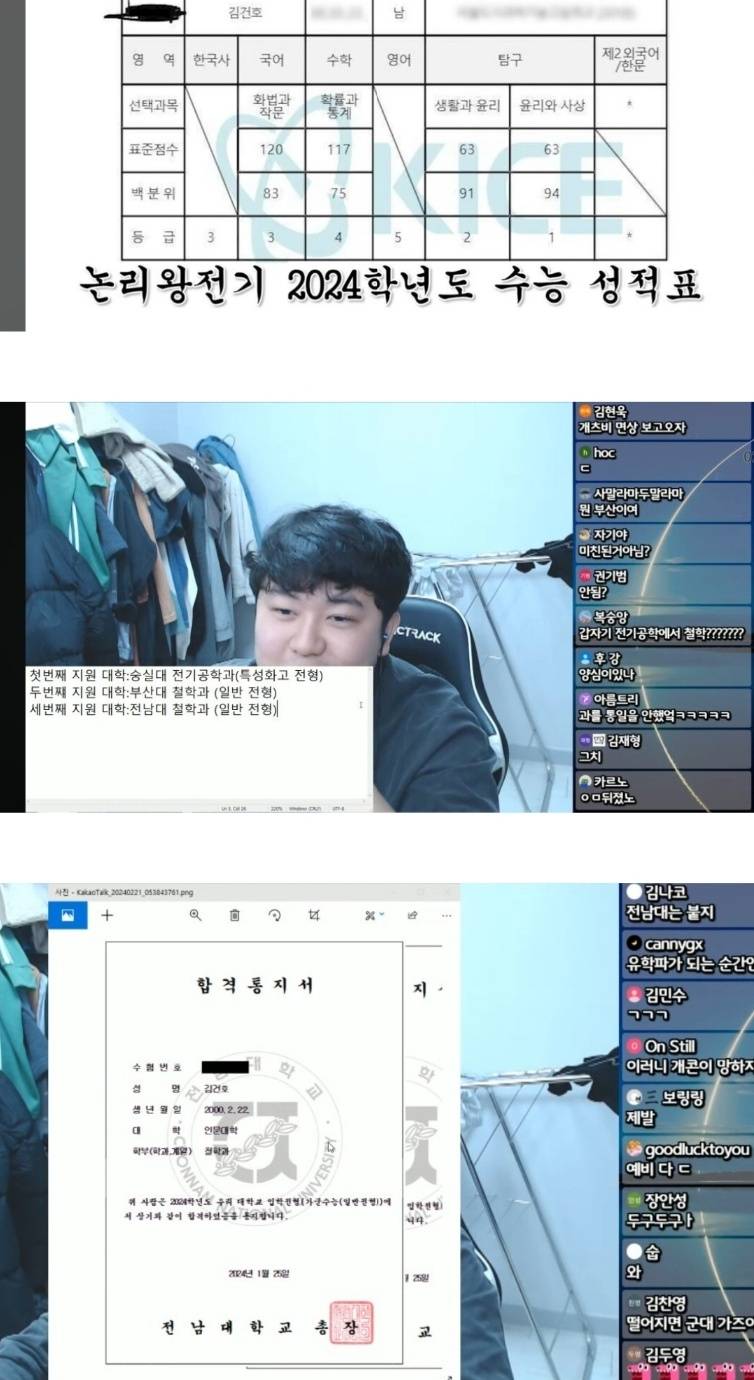This screenshot has height=1380, width=754.
Task: Click the 제2외국어/한문 column header
Action: pyautogui.click(x=628, y=60)
